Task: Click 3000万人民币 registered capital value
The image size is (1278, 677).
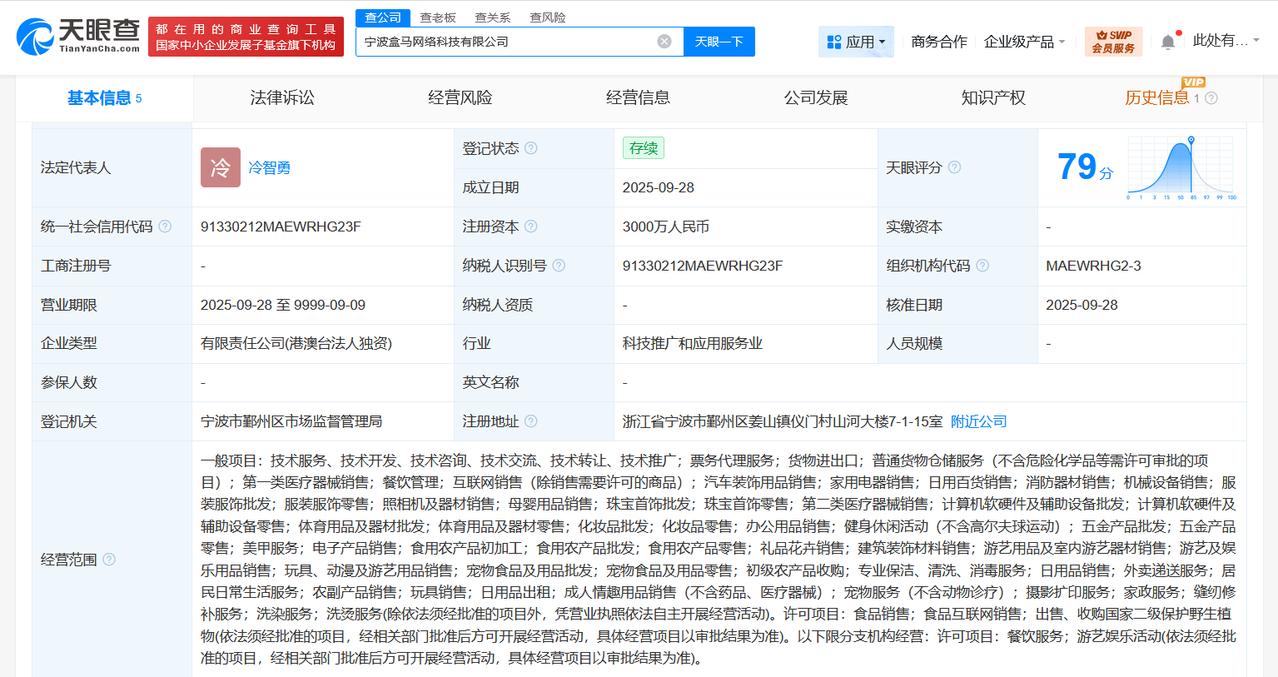Action: [x=665, y=227]
